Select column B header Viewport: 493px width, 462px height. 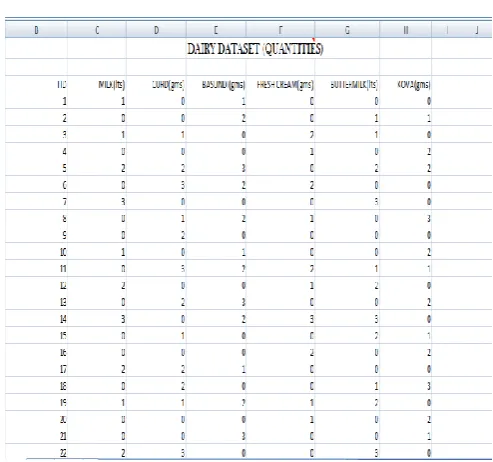coord(36,30)
